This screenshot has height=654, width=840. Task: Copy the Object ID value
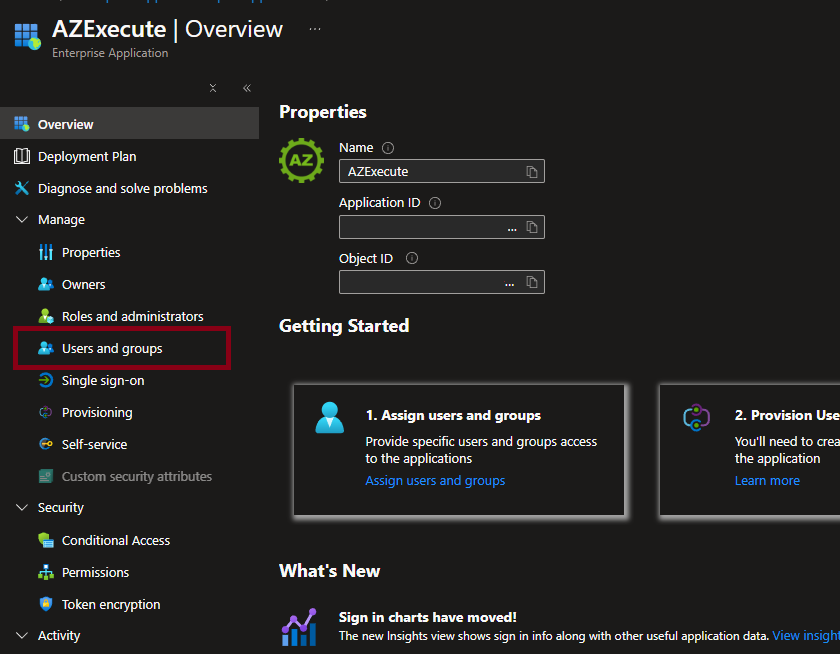531,282
